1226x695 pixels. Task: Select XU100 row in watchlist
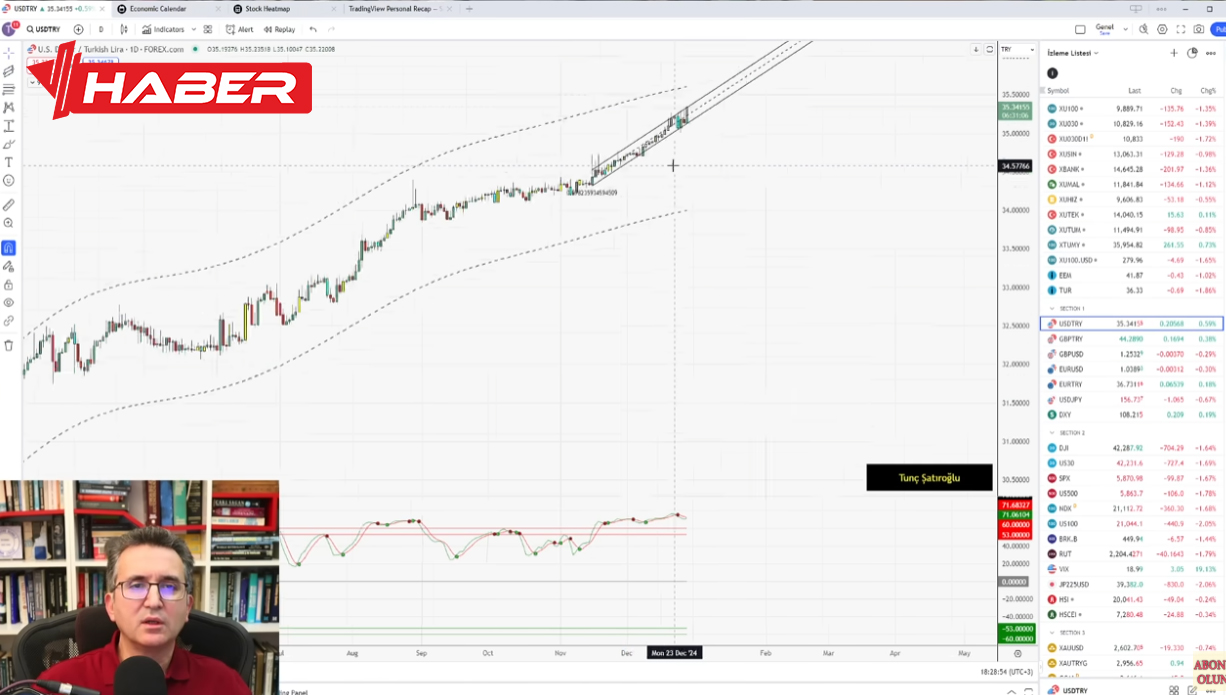[1132, 109]
